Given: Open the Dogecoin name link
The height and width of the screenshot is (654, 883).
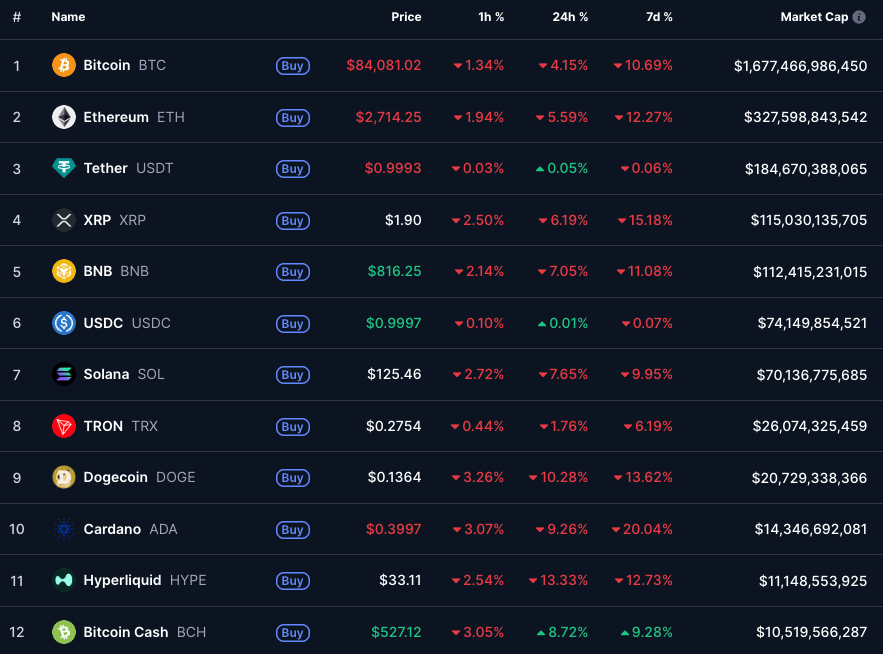Looking at the screenshot, I should [115, 477].
